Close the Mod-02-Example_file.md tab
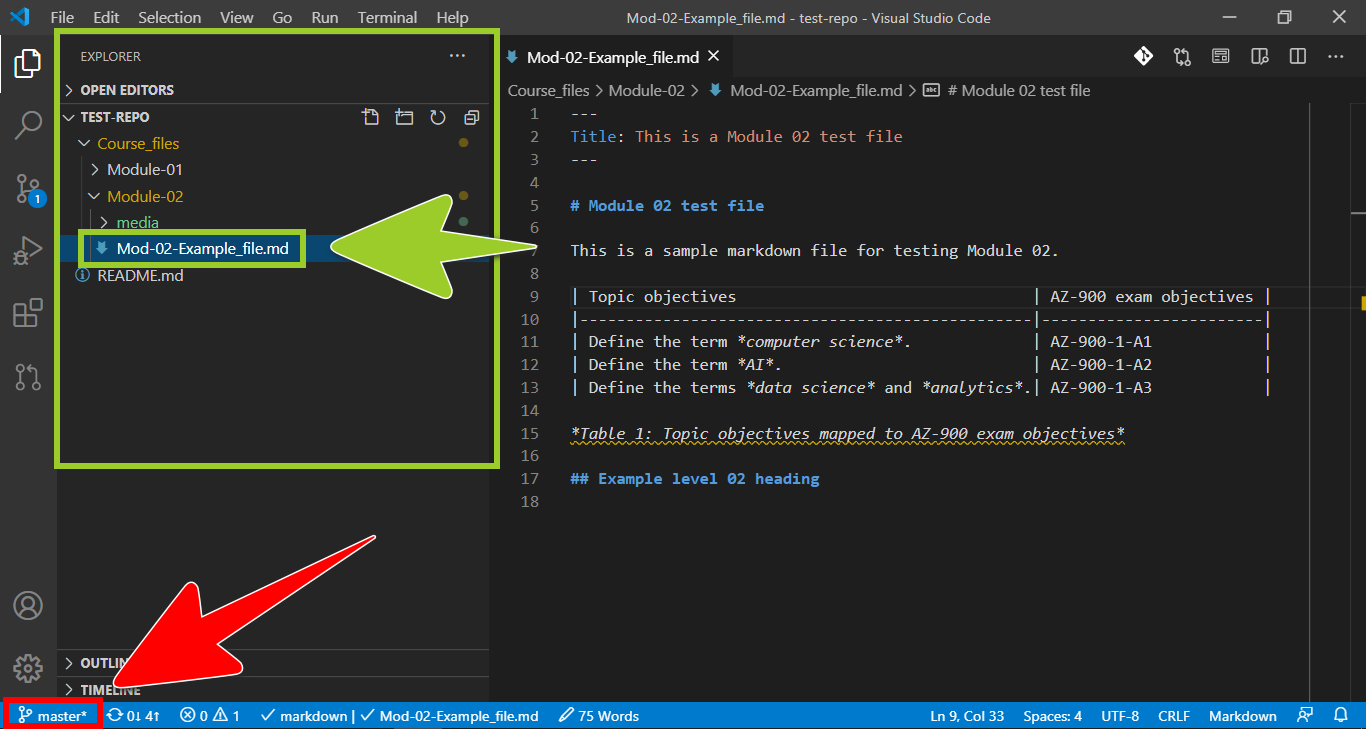 pyautogui.click(x=713, y=57)
